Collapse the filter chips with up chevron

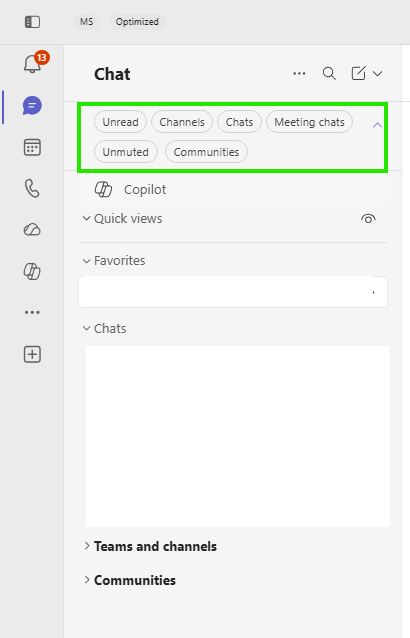tap(377, 125)
